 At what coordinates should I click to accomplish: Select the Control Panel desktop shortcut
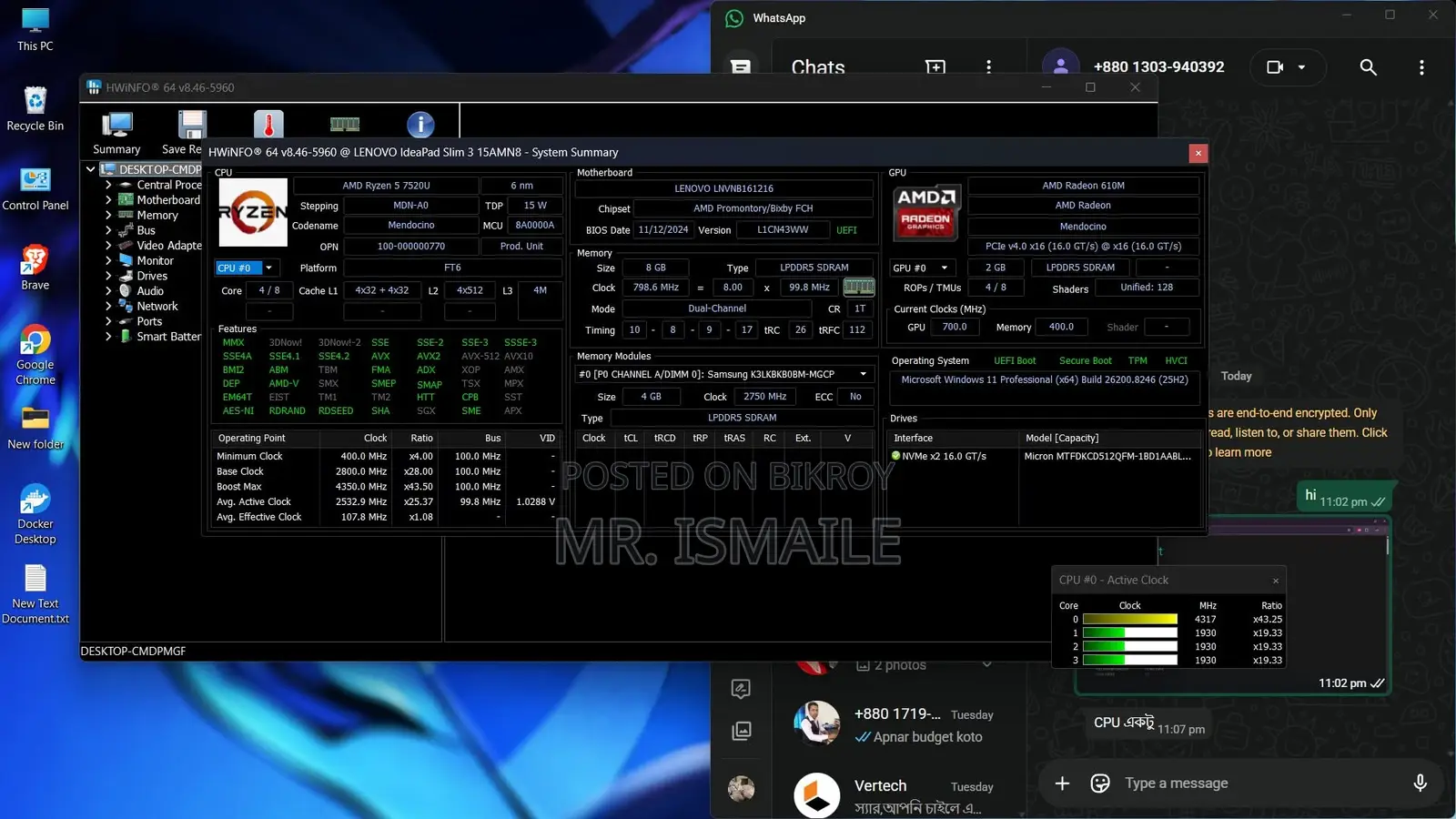(35, 188)
